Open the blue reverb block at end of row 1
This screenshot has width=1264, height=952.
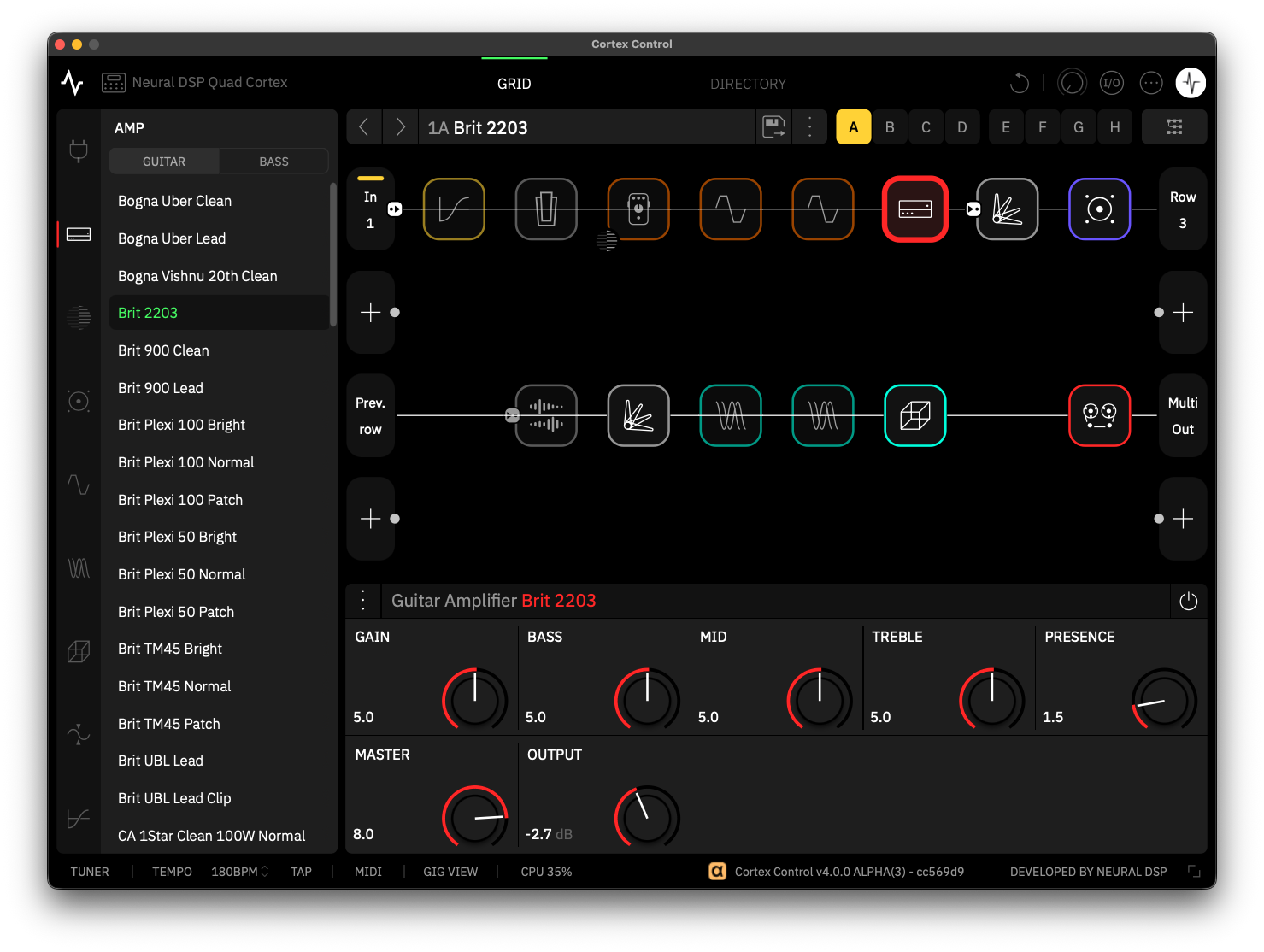[1100, 209]
